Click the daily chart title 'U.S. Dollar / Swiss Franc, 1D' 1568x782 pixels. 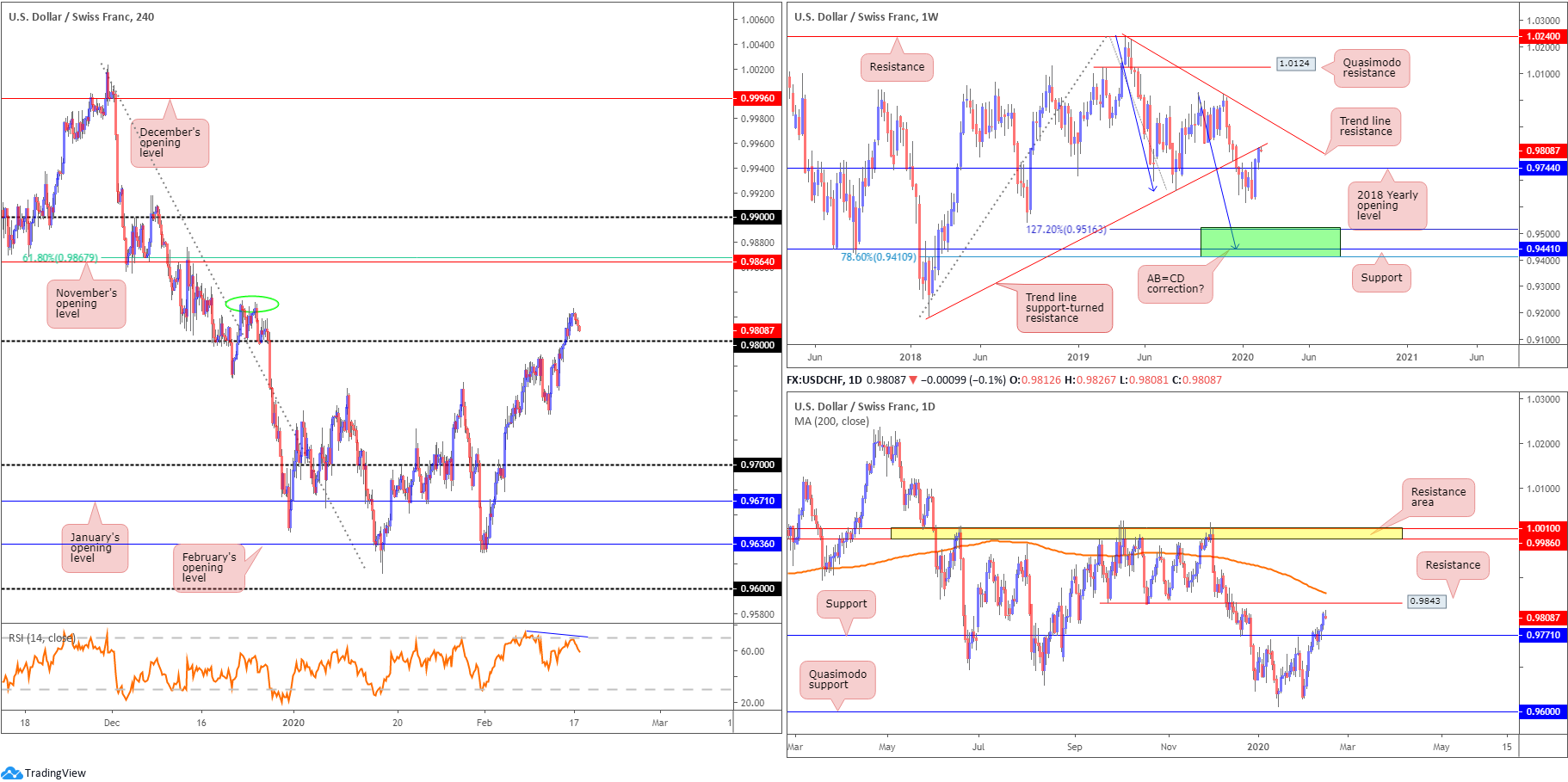click(x=864, y=406)
